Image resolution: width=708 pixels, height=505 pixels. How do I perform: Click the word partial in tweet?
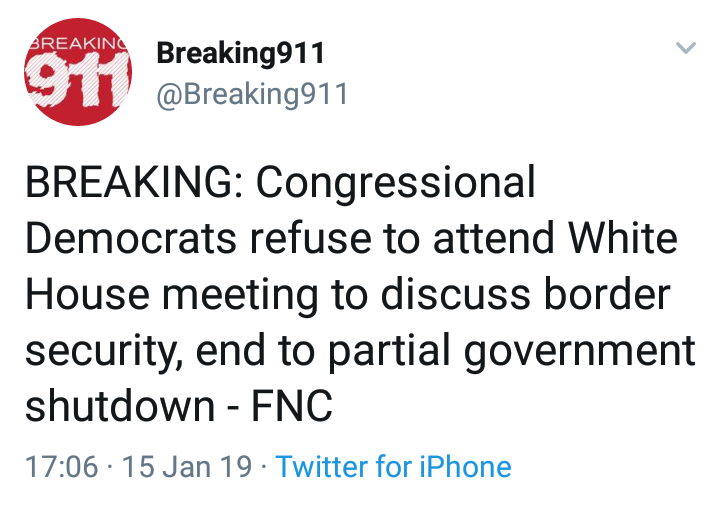pos(389,351)
